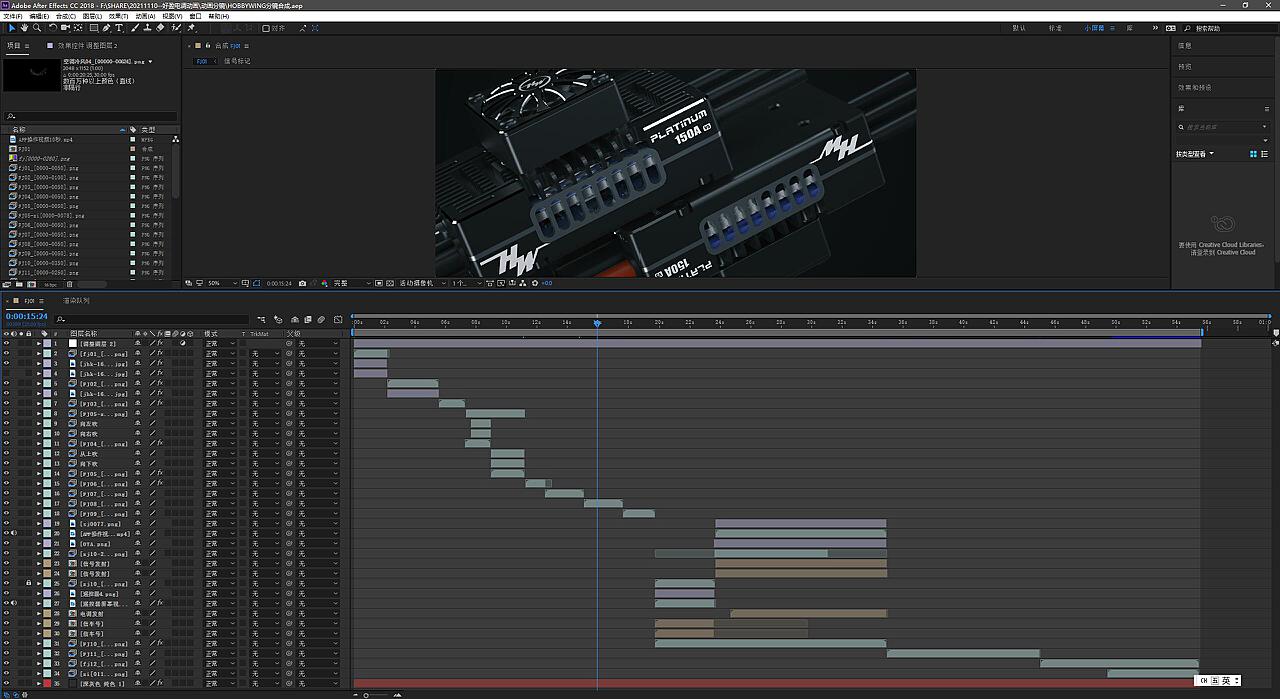Open the graph editor icon in timeline
1280x699 pixels.
click(338, 320)
